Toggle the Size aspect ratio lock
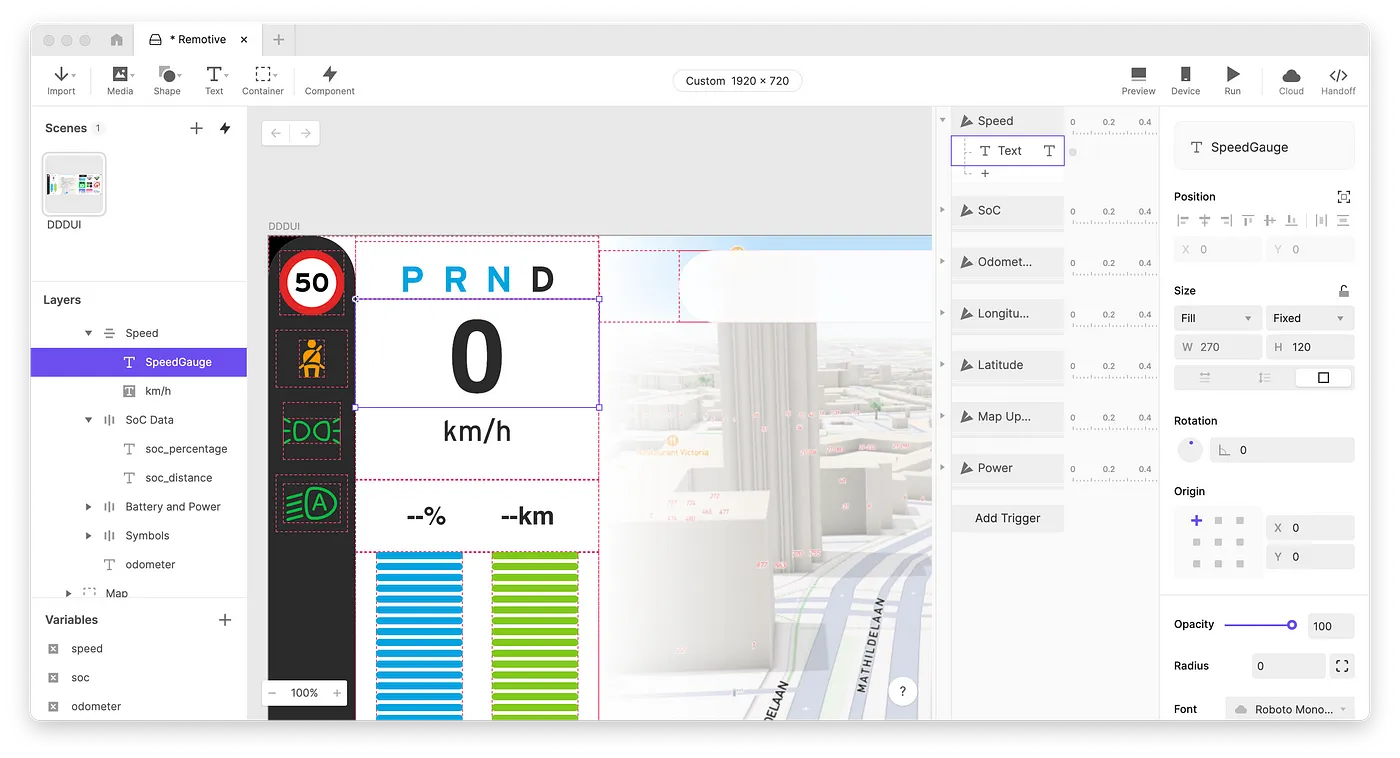 click(x=1344, y=291)
